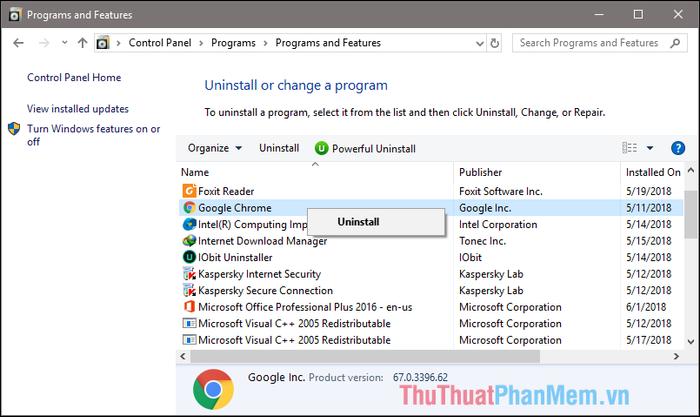Open the recent locations dropdown arrow
The width and height of the screenshot is (700, 417).
[x=65, y=42]
